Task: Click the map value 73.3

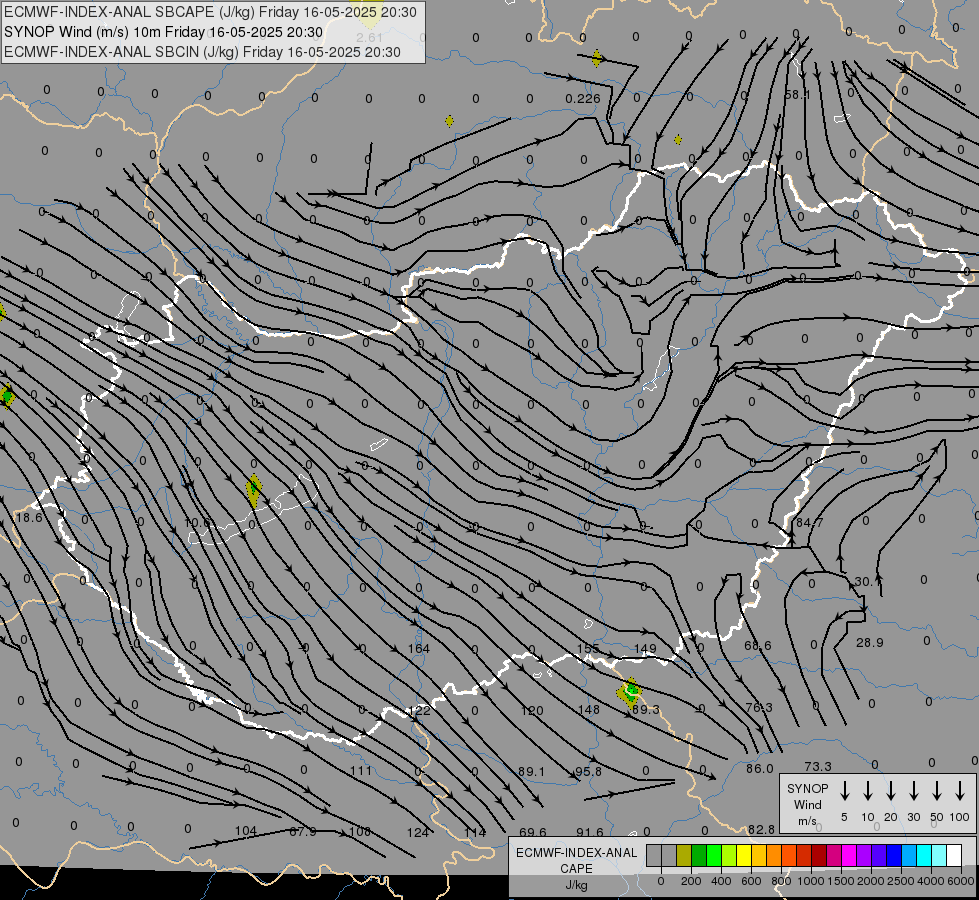Action: [818, 766]
